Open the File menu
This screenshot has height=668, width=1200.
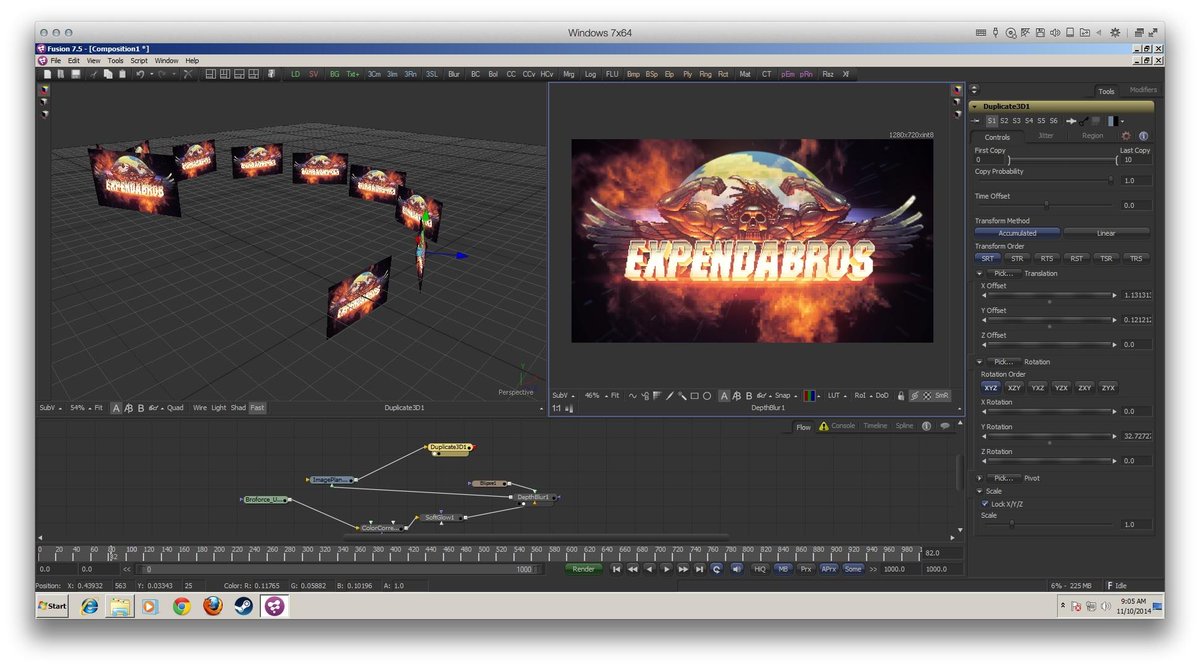pyautogui.click(x=56, y=61)
